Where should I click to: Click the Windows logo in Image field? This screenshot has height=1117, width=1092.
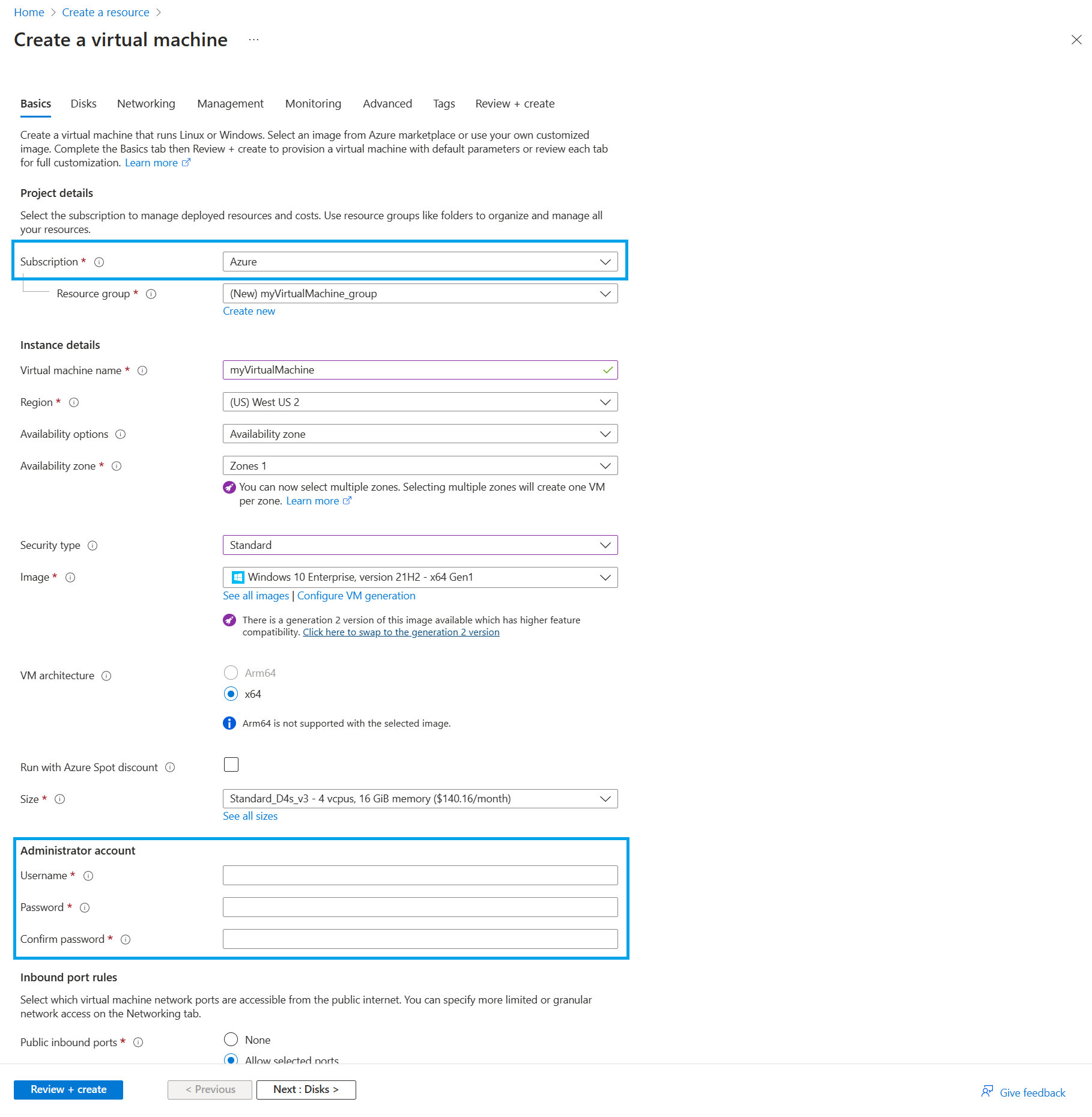(x=238, y=578)
